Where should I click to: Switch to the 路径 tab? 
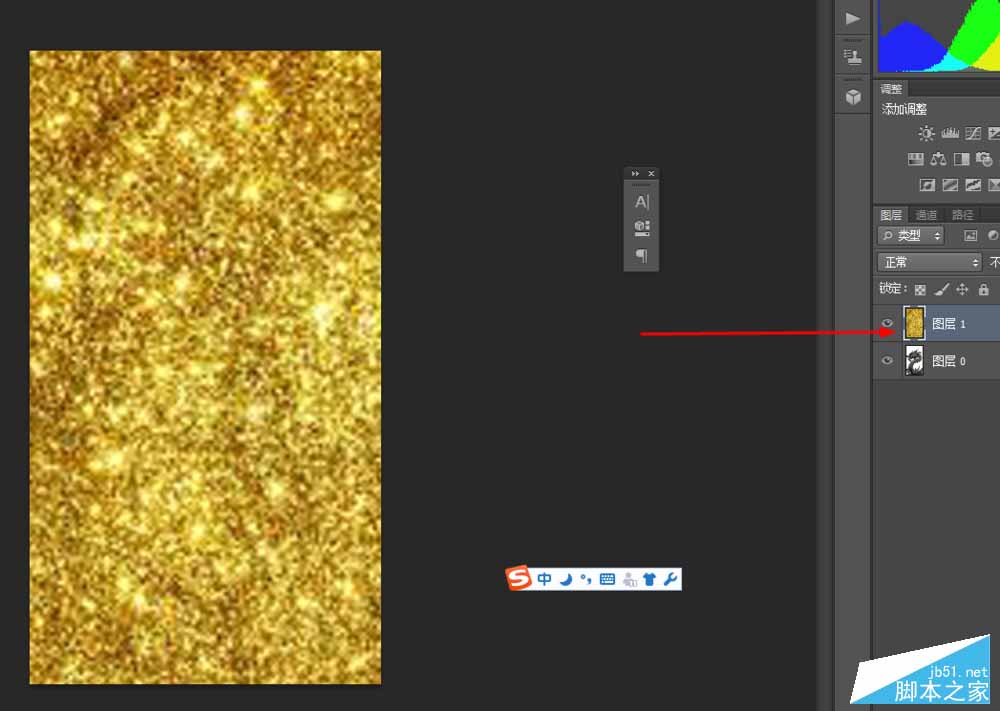(x=962, y=215)
